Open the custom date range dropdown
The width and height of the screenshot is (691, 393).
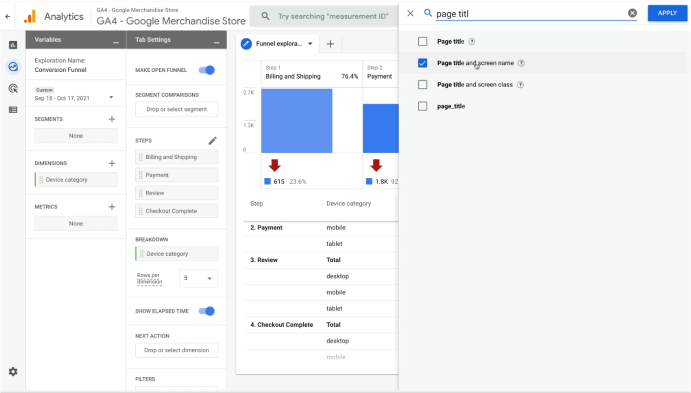pos(74,94)
